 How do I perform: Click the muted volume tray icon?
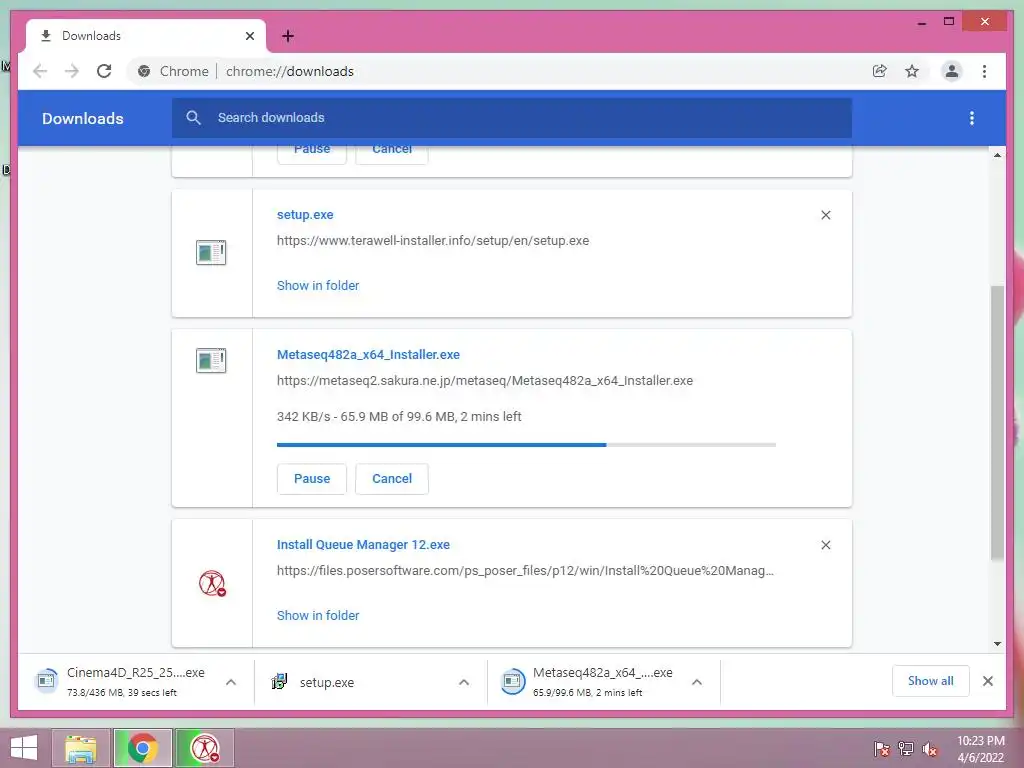930,749
